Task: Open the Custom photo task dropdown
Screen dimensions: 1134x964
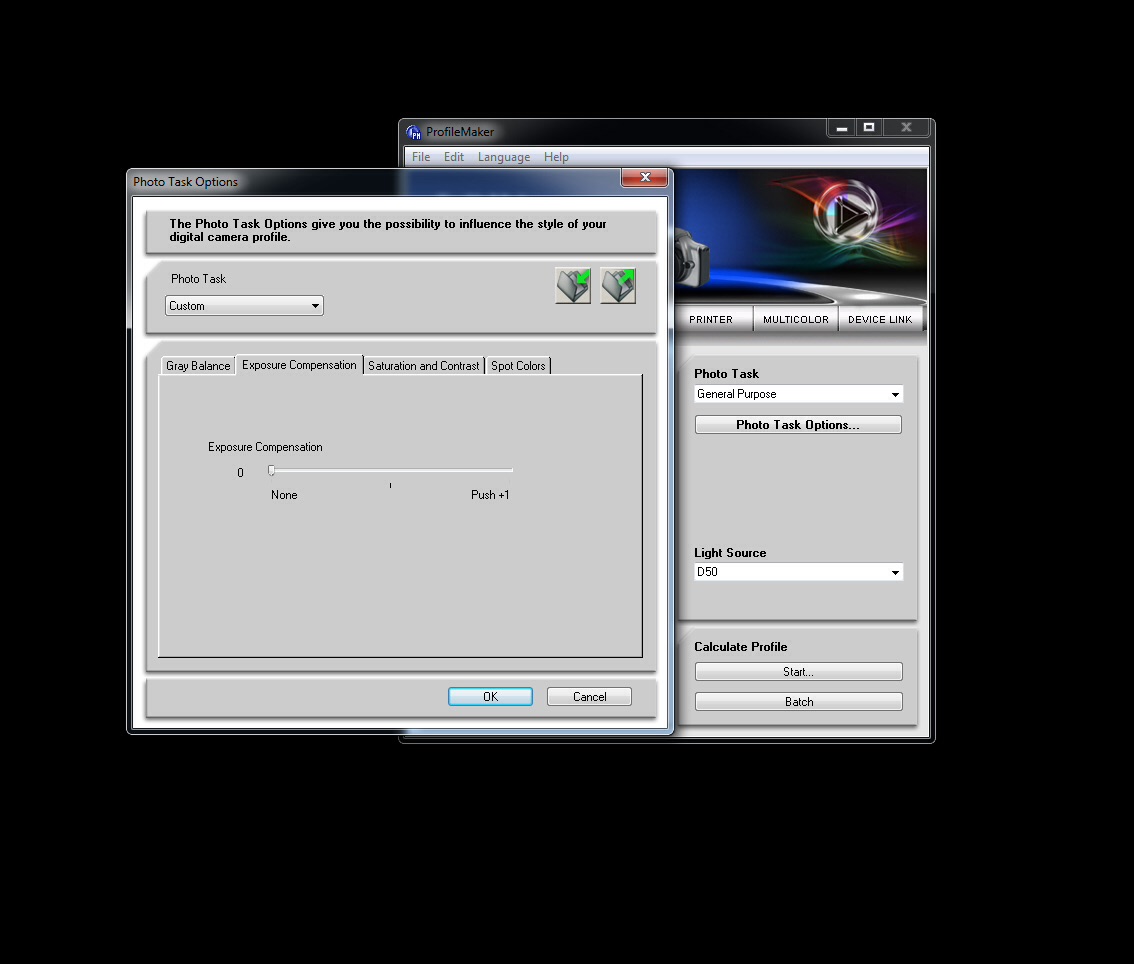Action: click(244, 306)
